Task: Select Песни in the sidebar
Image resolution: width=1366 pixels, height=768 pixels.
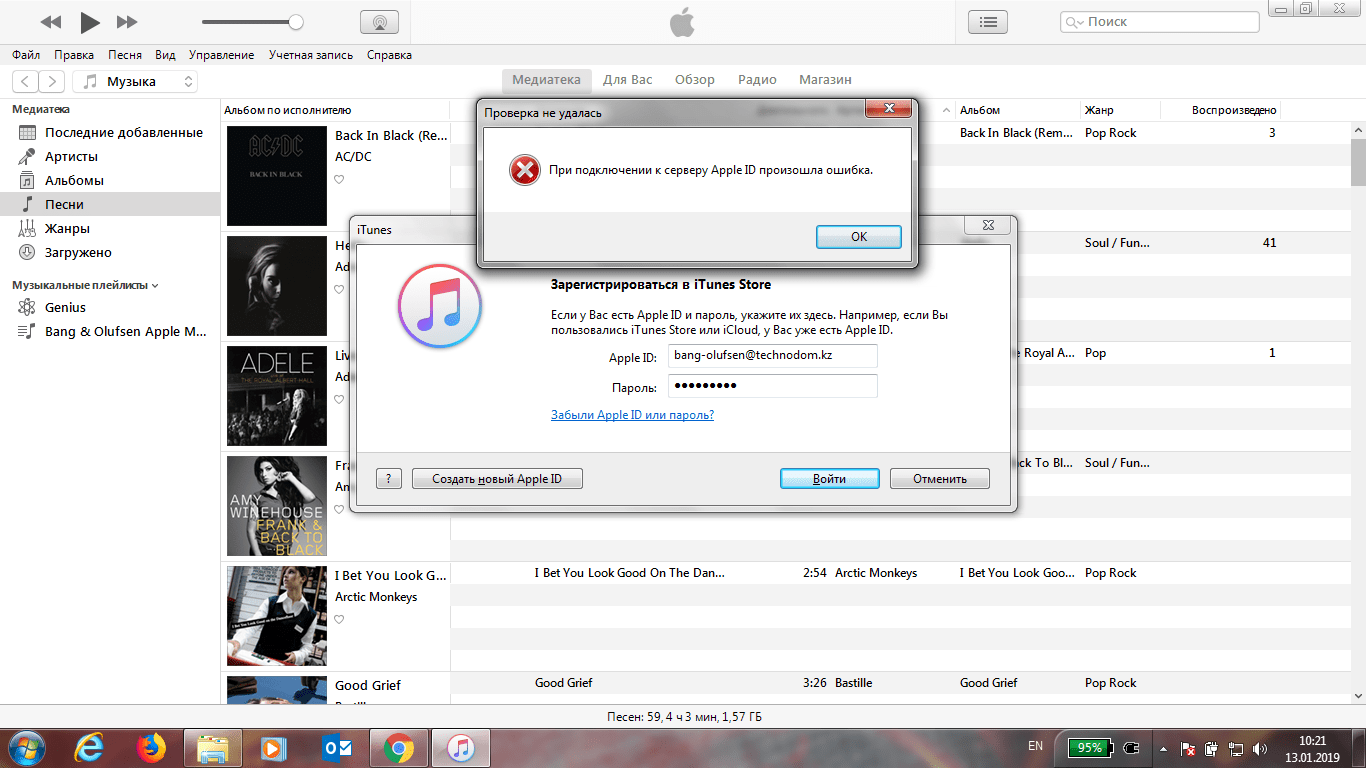Action: [x=110, y=204]
